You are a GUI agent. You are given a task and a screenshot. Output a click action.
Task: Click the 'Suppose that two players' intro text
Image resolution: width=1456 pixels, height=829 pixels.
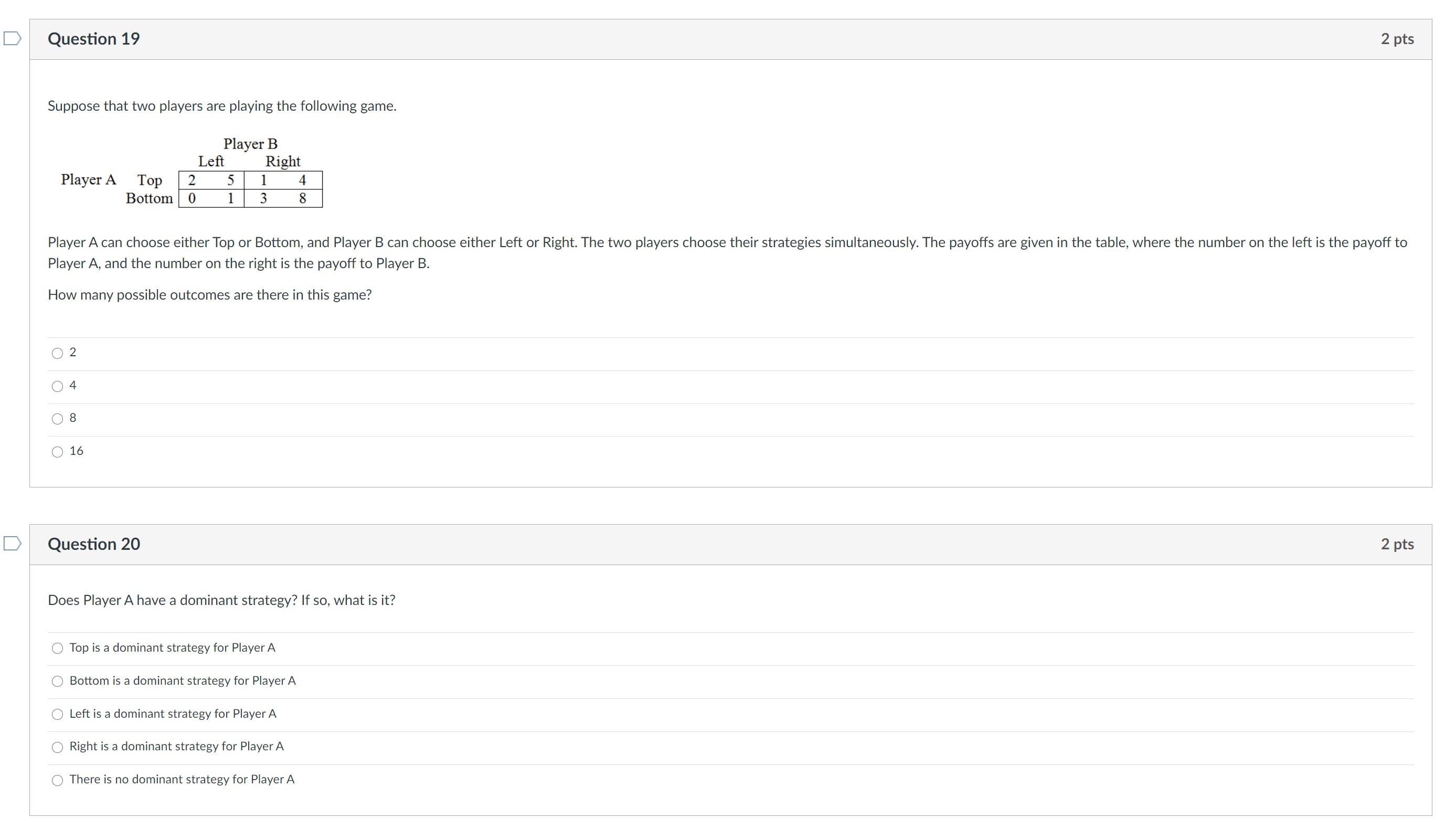click(x=222, y=106)
